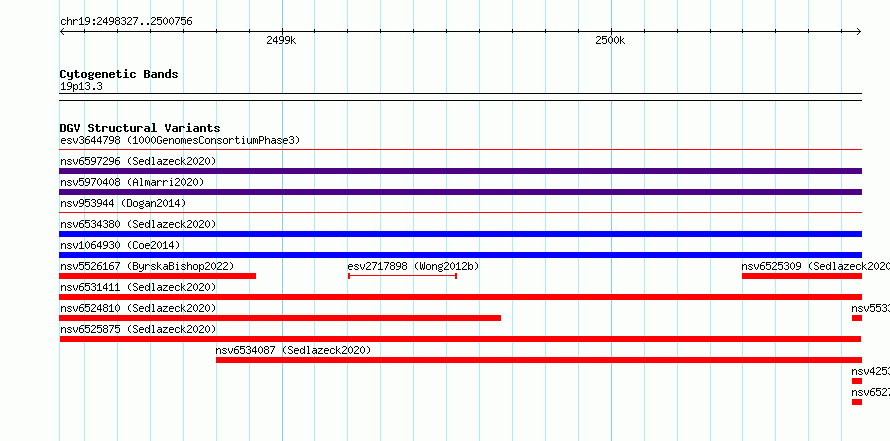Open the esv2717898 (Wong2012b) label
The height and width of the screenshot is (441, 890).
tap(413, 266)
